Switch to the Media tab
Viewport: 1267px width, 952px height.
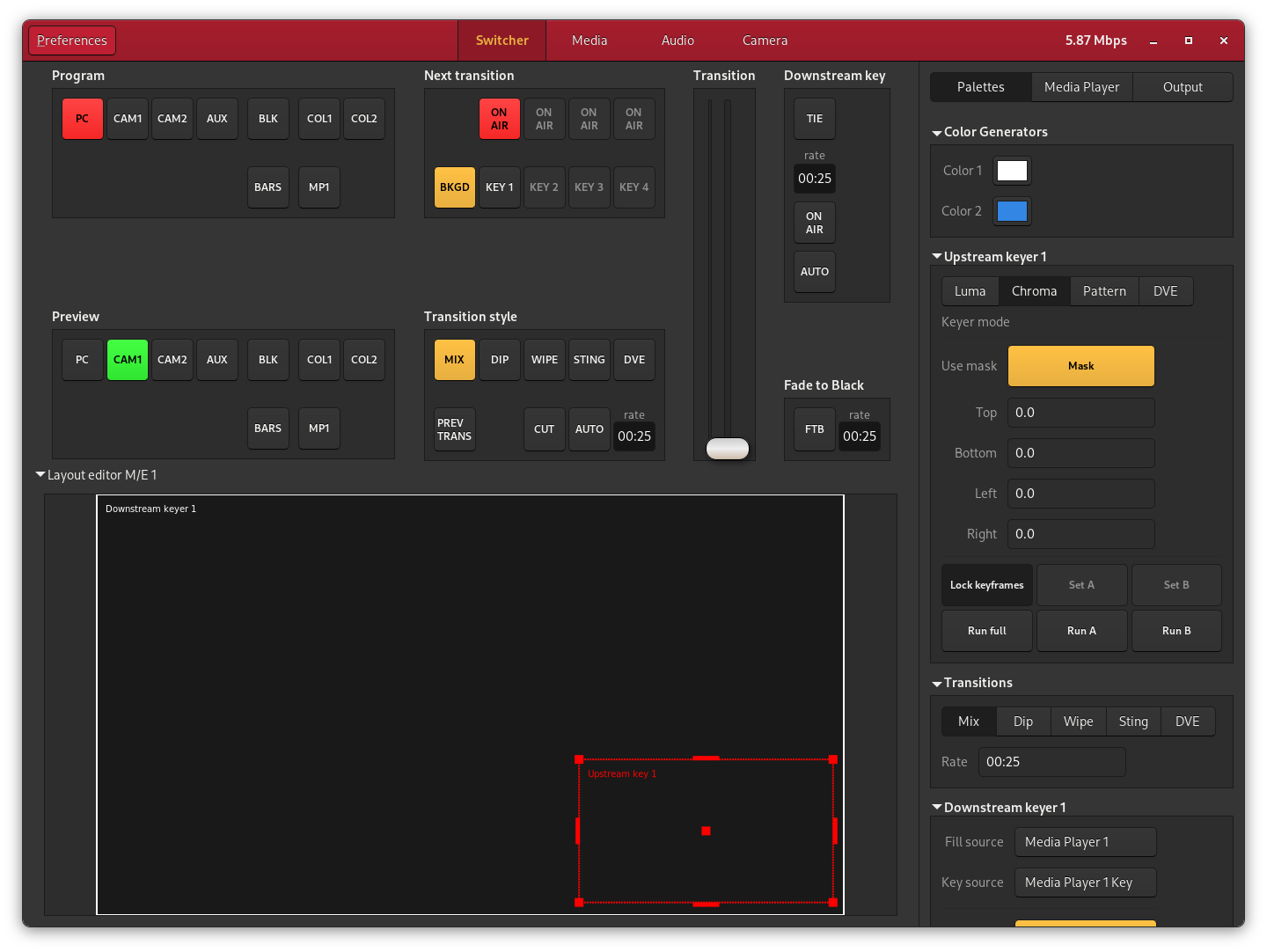coord(590,40)
